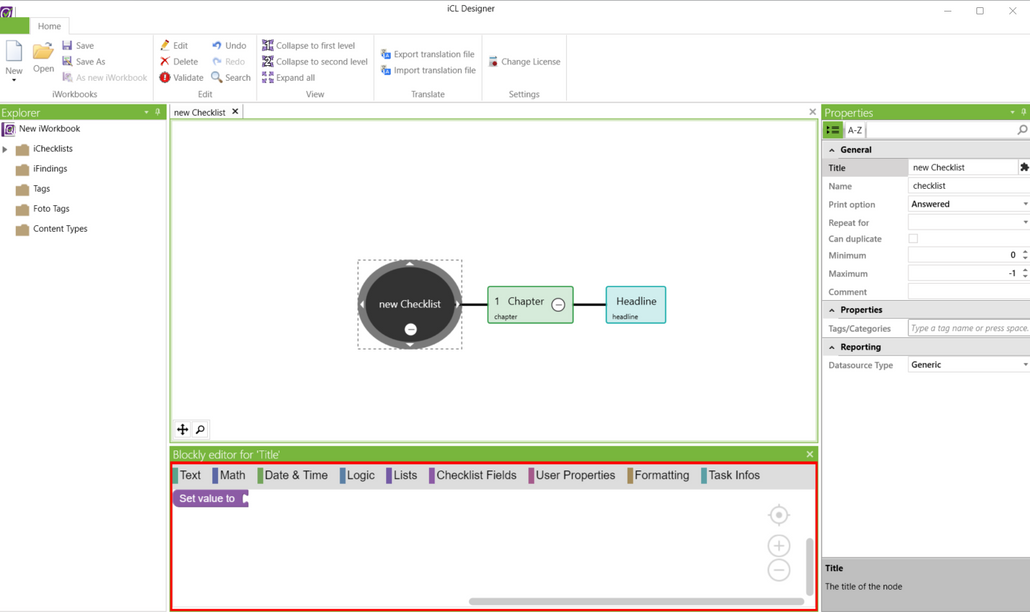Click the magnifier zoom tool on canvas
This screenshot has height=612, width=1030.
[x=200, y=430]
